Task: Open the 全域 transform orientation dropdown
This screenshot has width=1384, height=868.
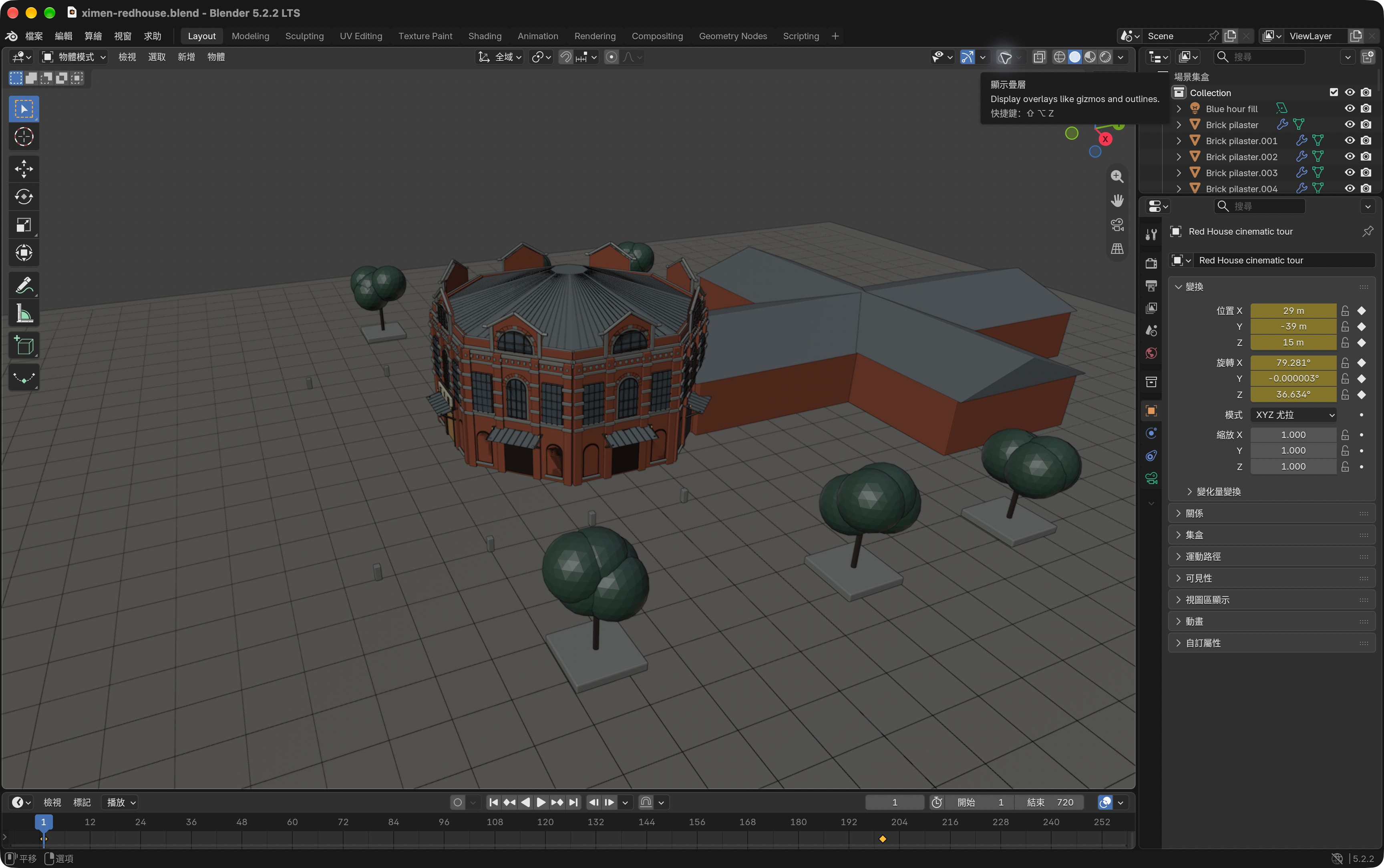Action: pyautogui.click(x=499, y=57)
